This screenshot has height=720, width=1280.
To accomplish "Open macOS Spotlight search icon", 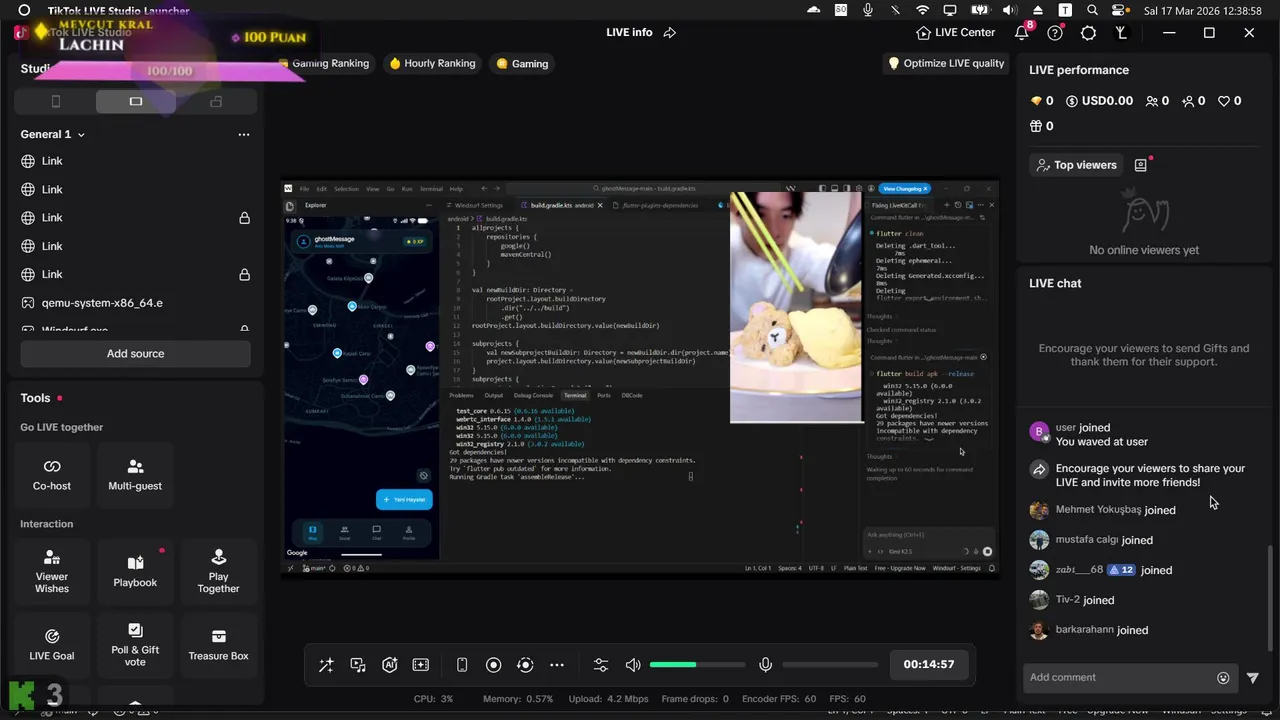I will [1093, 10].
